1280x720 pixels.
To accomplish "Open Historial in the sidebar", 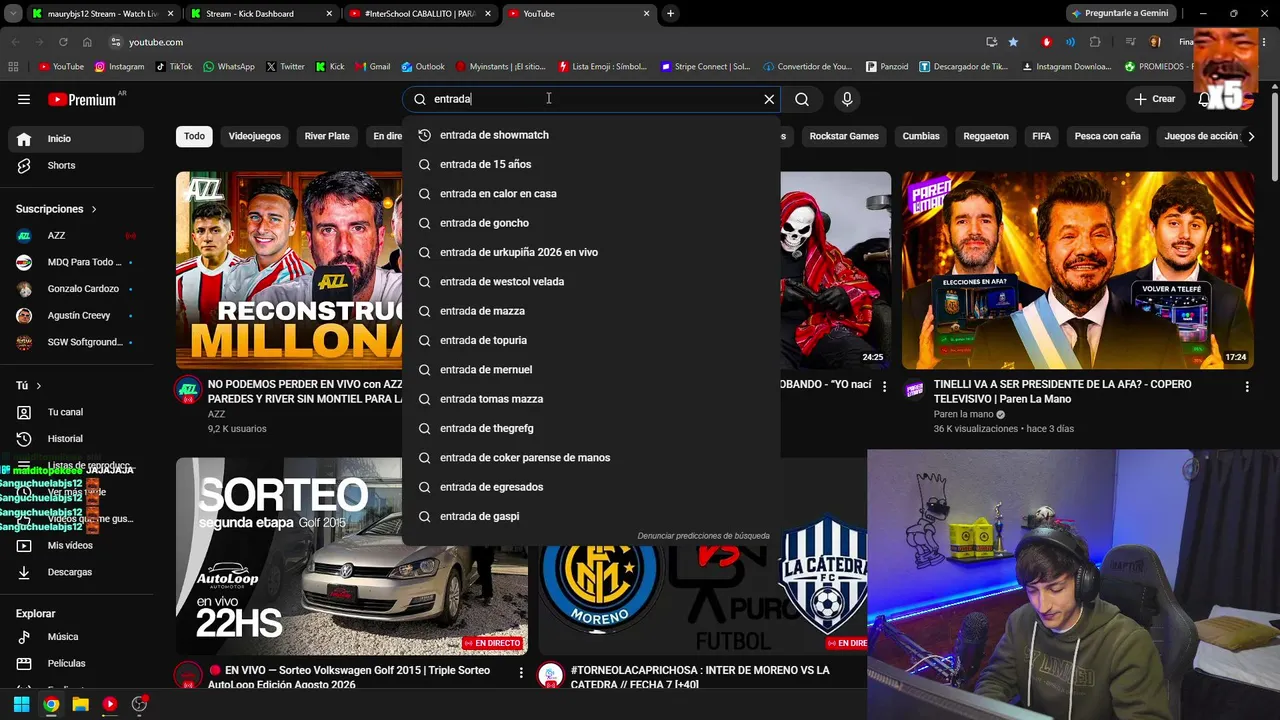I will (x=76, y=439).
